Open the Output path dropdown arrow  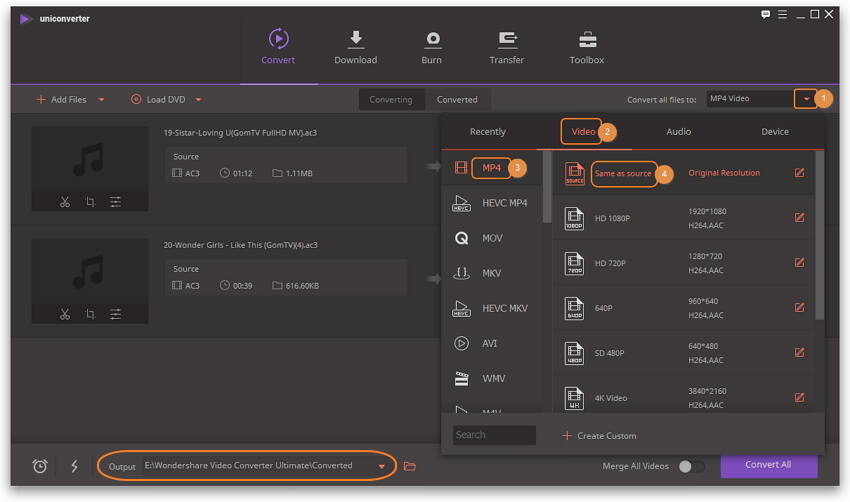coord(382,466)
